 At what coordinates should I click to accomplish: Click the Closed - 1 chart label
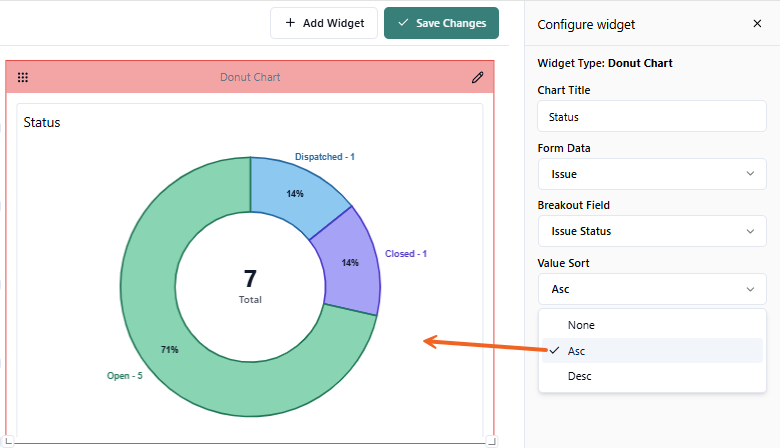click(405, 254)
